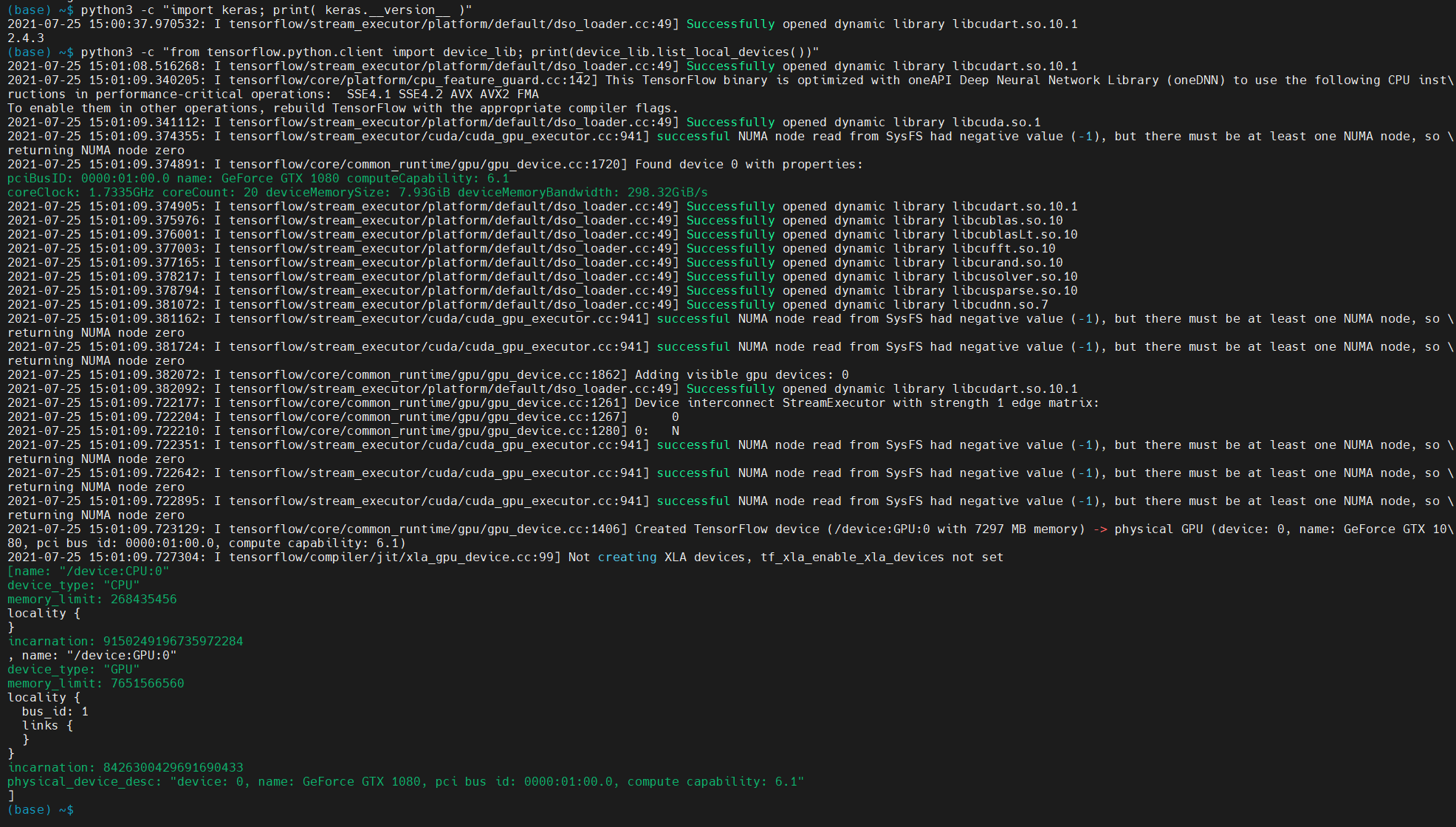Viewport: 1456px width, 827px height.
Task: Click NUMA log timestamp 15:01:09.374355
Action: click(144, 136)
